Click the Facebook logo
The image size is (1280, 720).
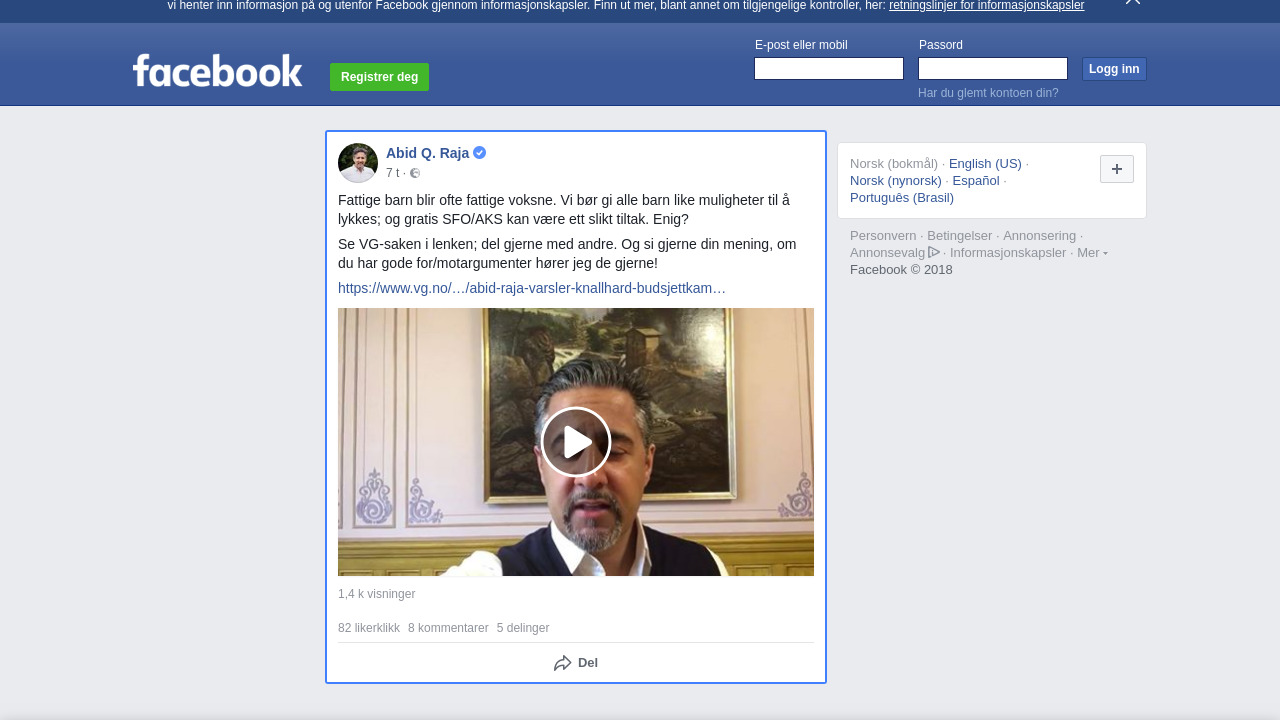217,70
